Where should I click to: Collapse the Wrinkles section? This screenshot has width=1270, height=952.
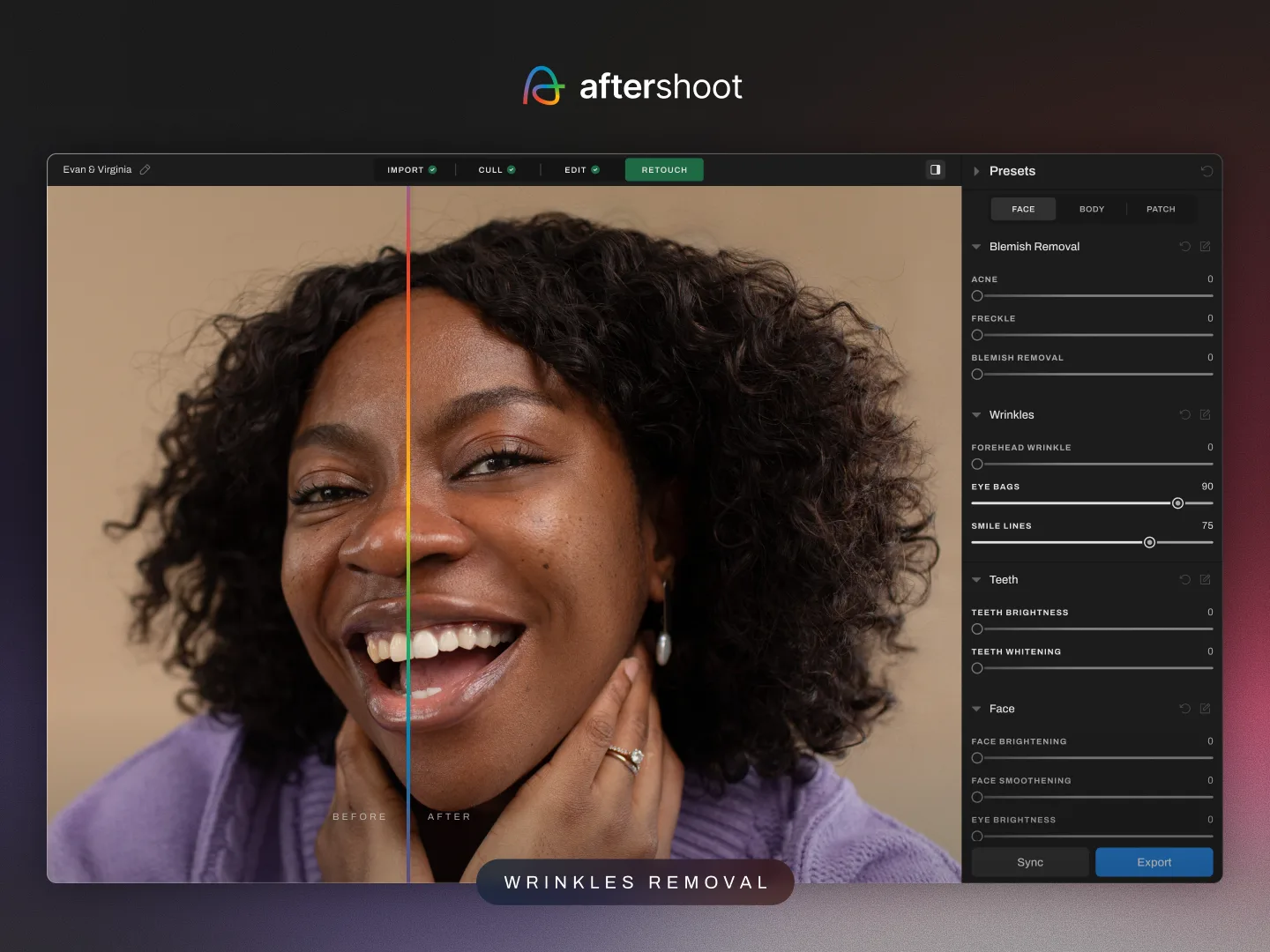pos(976,414)
